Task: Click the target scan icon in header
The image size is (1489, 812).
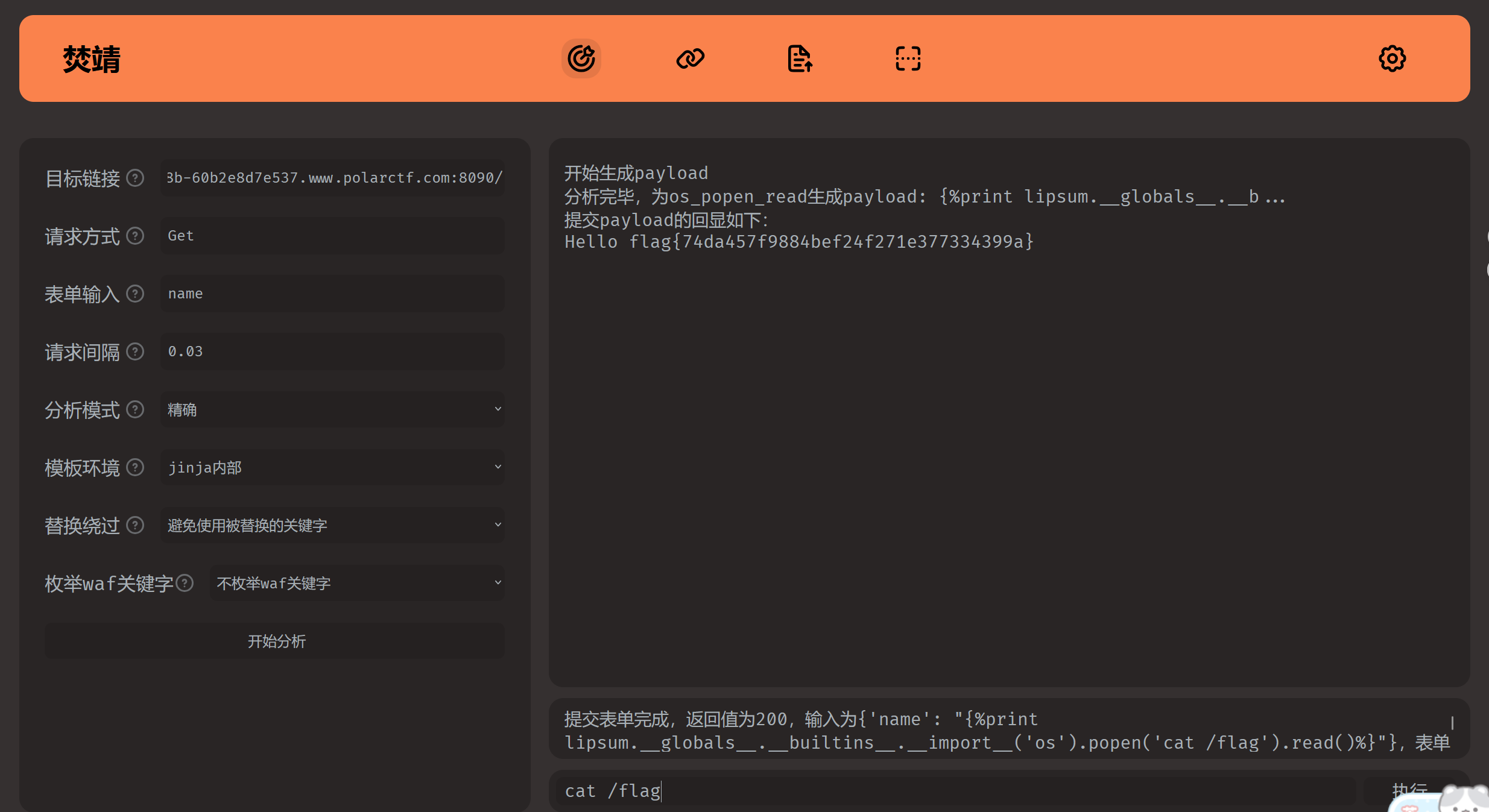Action: (581, 58)
